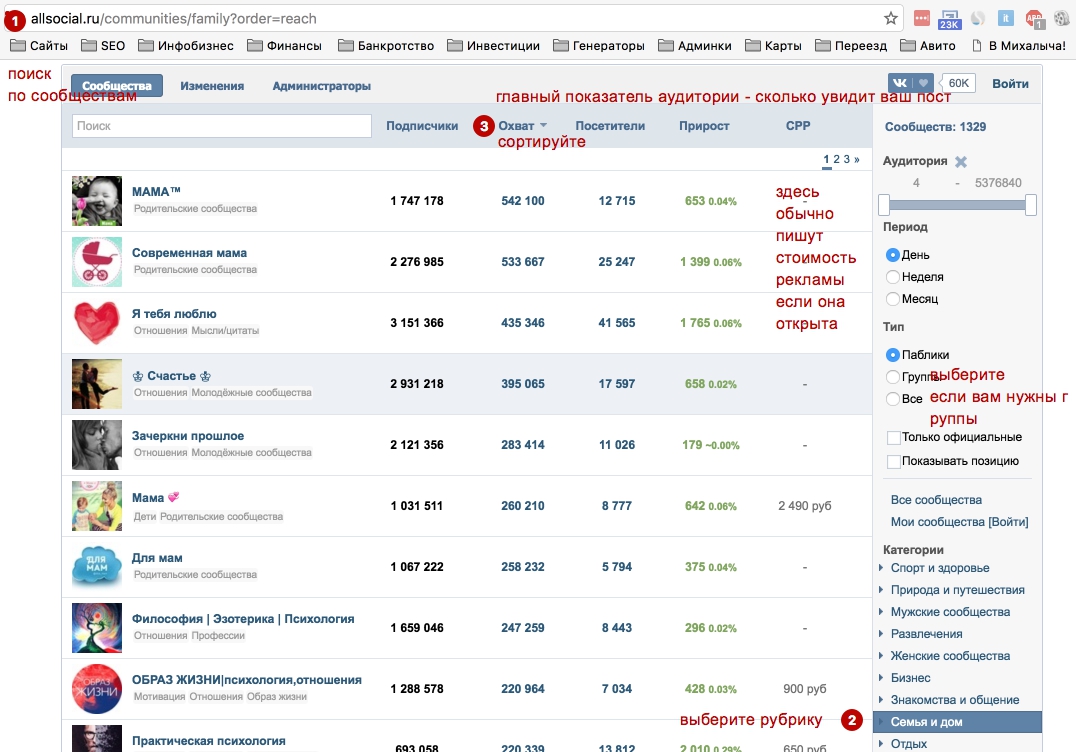The image size is (1076, 752).
Task: Sort by the Подписчики column header
Action: [x=422, y=126]
